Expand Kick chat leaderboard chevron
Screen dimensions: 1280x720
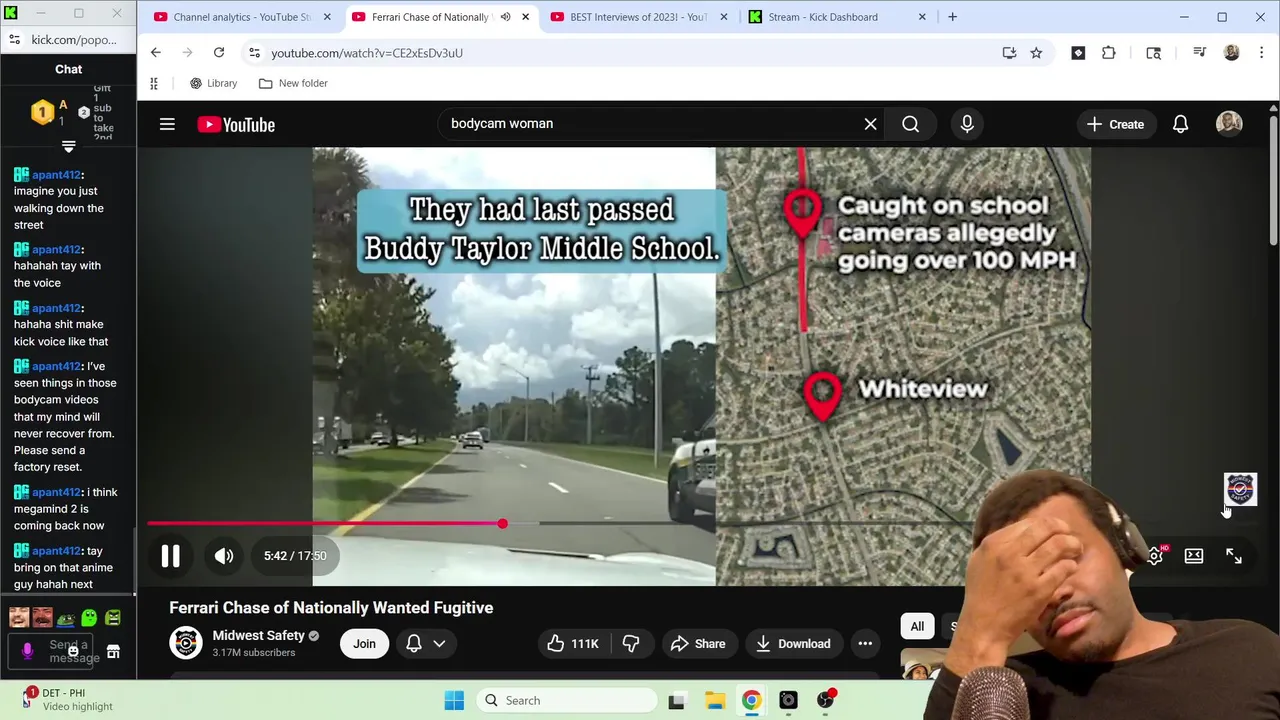[x=68, y=147]
